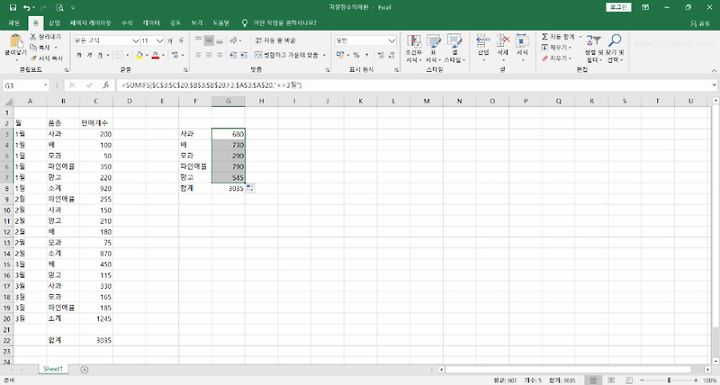This screenshot has height=385, width=720.
Task: Click the increase indent icon
Action: coord(244,55)
